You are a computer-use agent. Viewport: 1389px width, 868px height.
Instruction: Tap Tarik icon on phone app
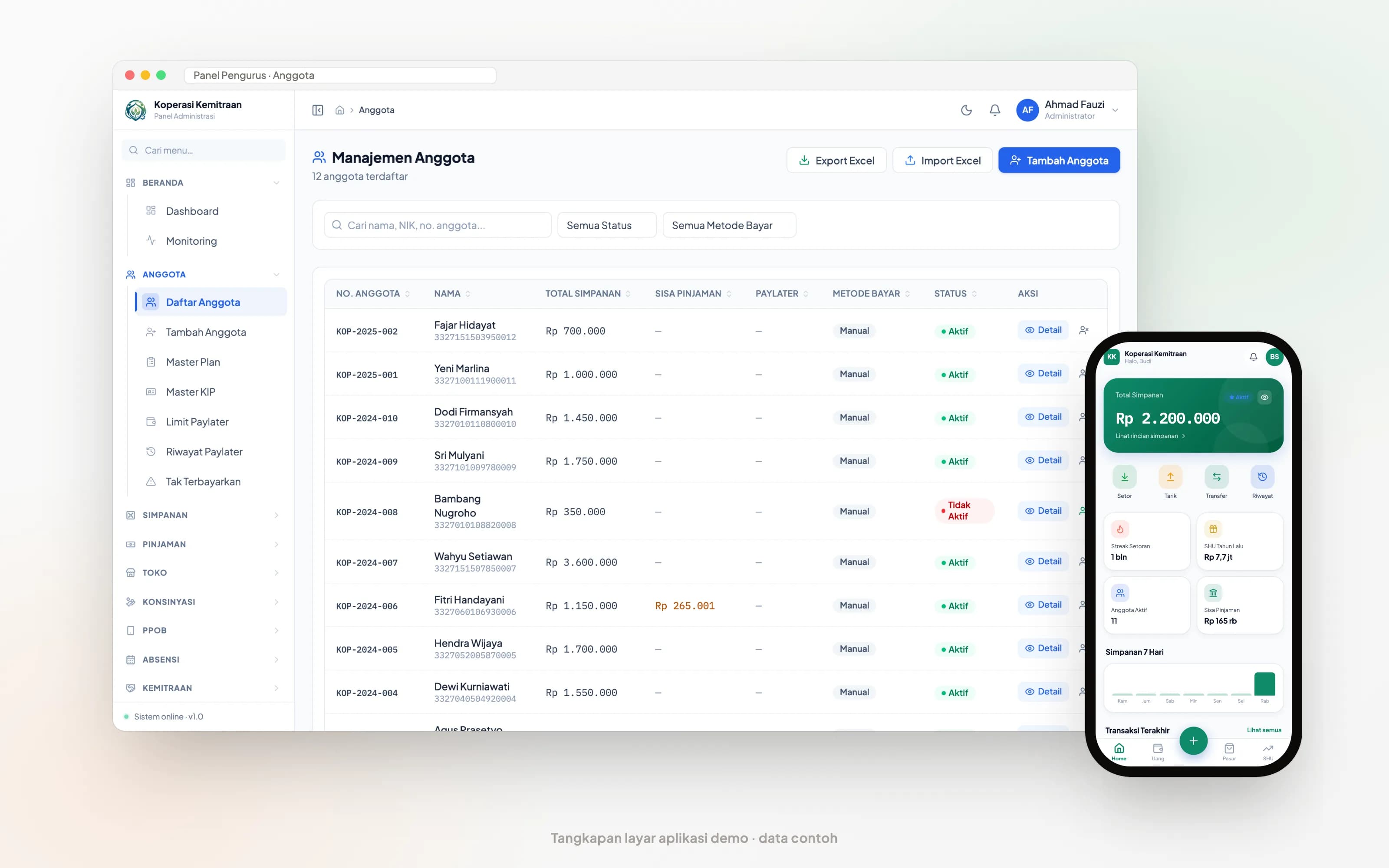(x=1170, y=477)
